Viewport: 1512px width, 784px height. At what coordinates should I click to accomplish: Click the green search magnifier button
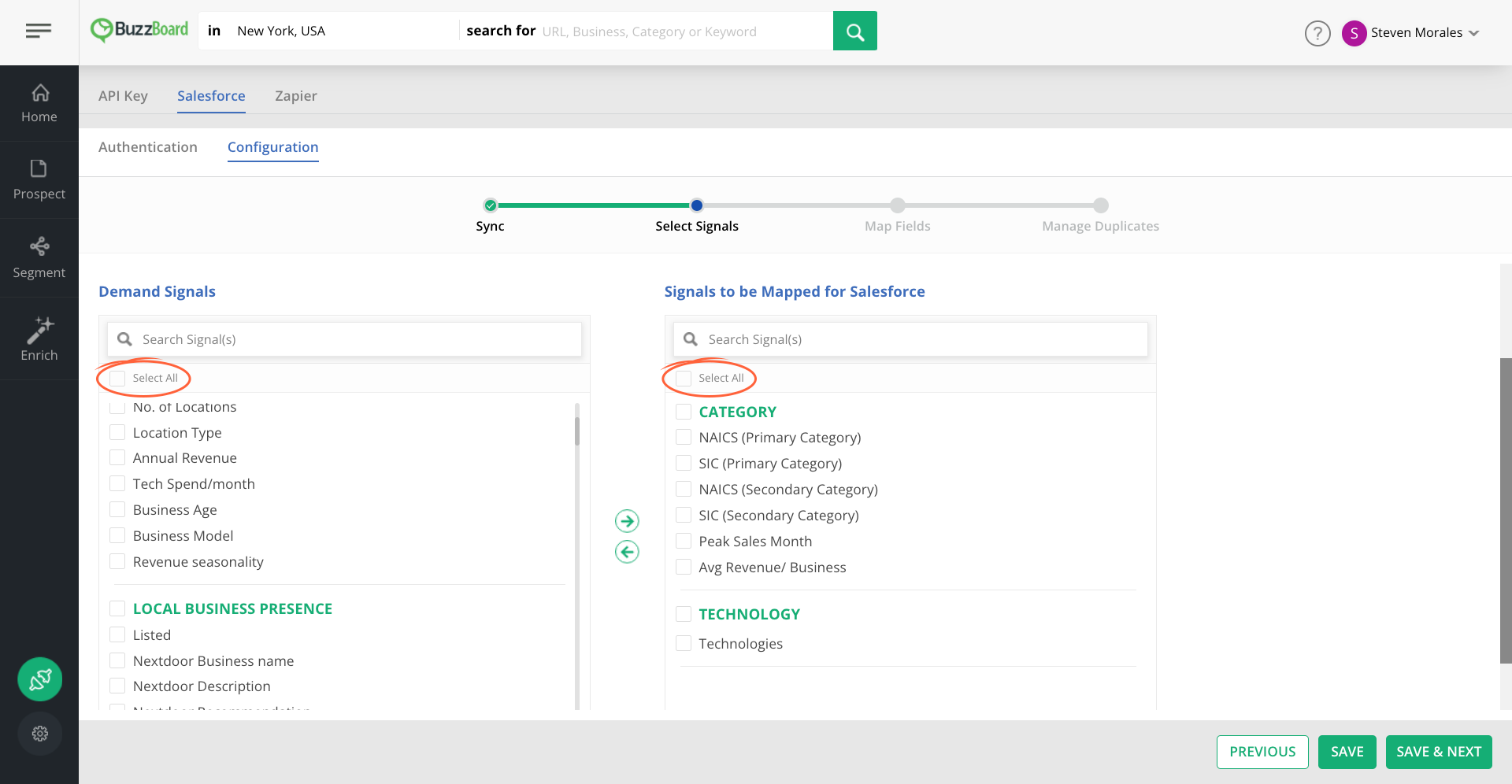[x=855, y=31]
